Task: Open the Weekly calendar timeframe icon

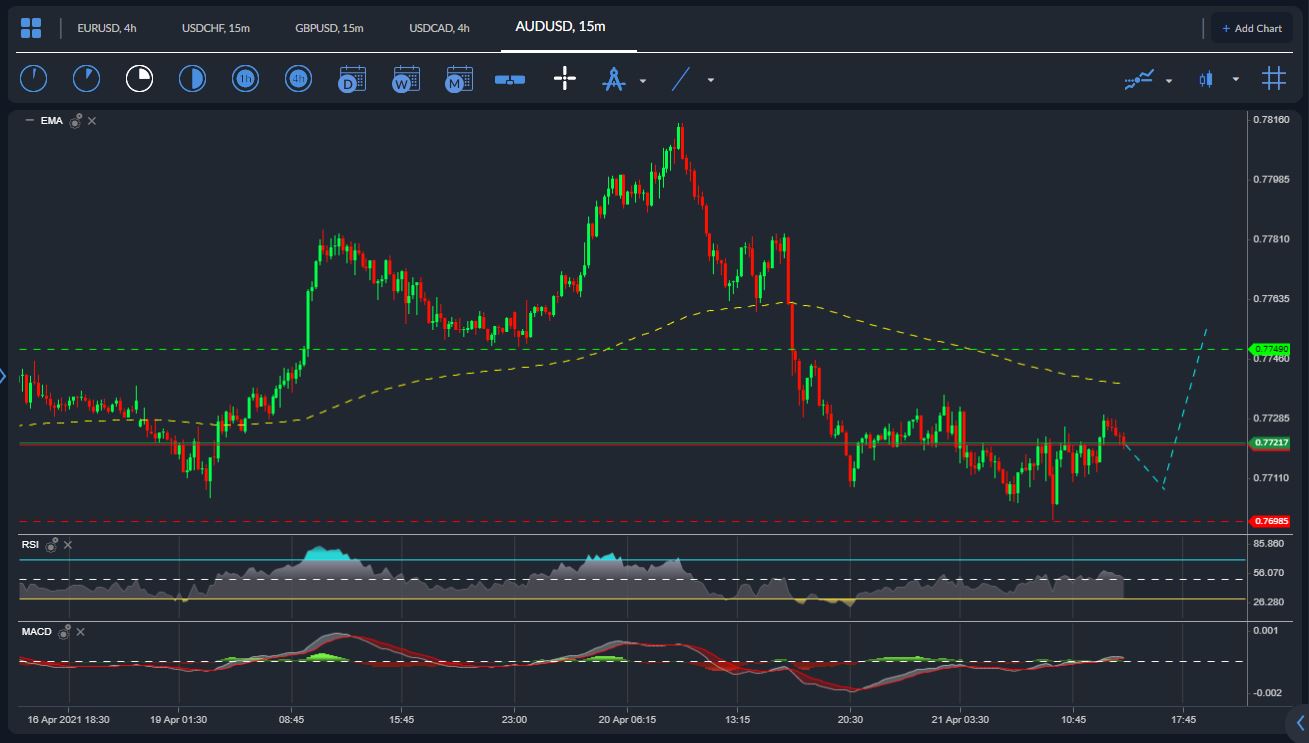Action: click(404, 78)
